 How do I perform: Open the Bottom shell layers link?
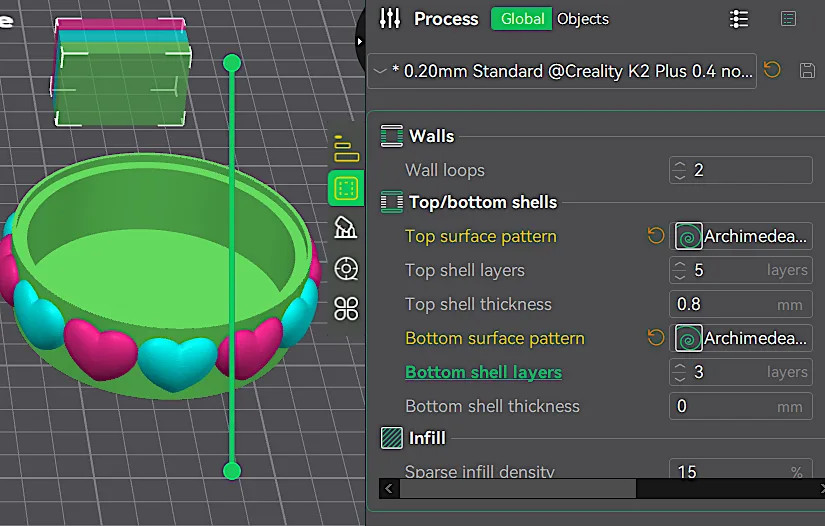(x=484, y=372)
